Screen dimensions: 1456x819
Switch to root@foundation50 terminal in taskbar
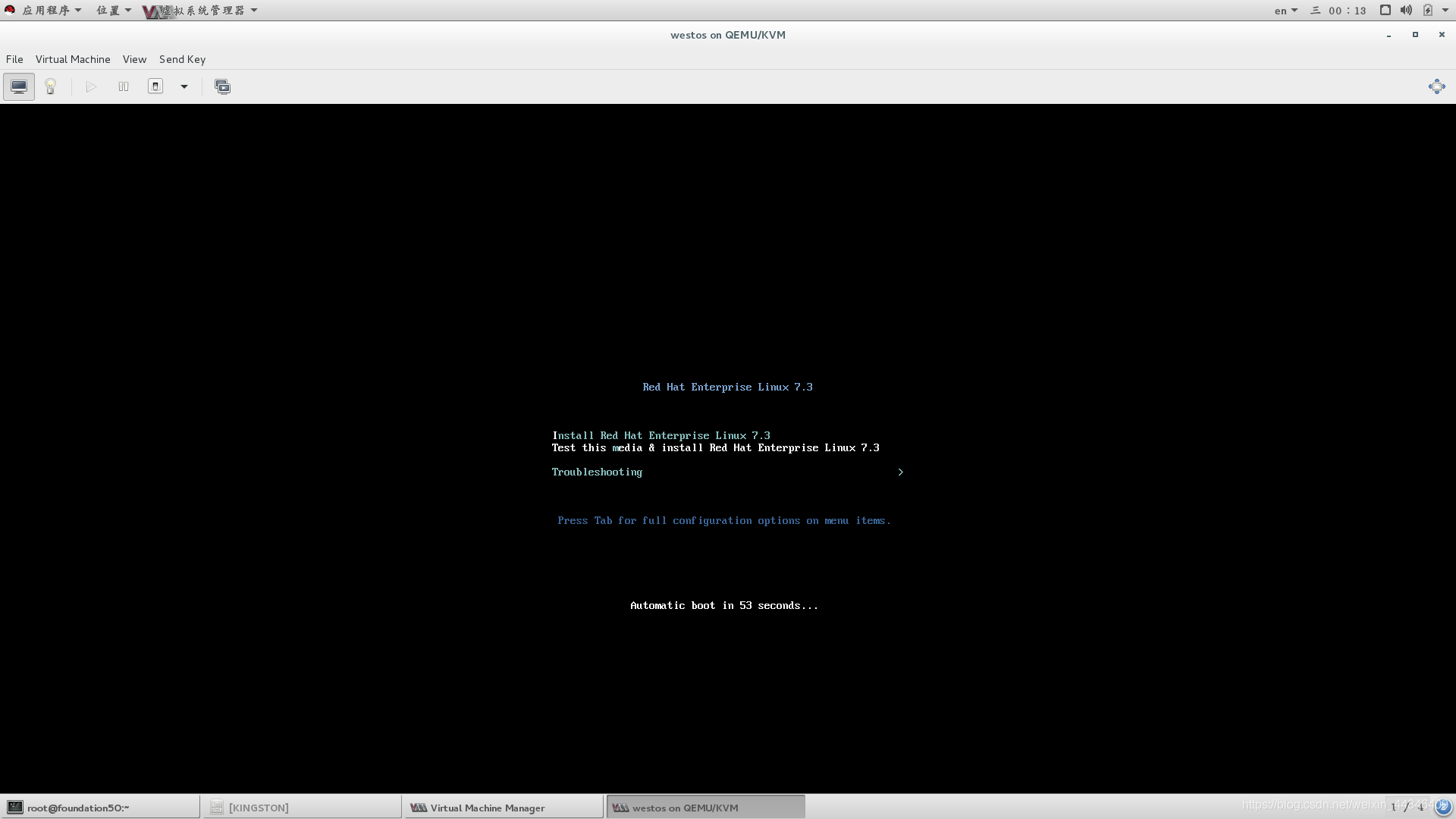point(100,807)
